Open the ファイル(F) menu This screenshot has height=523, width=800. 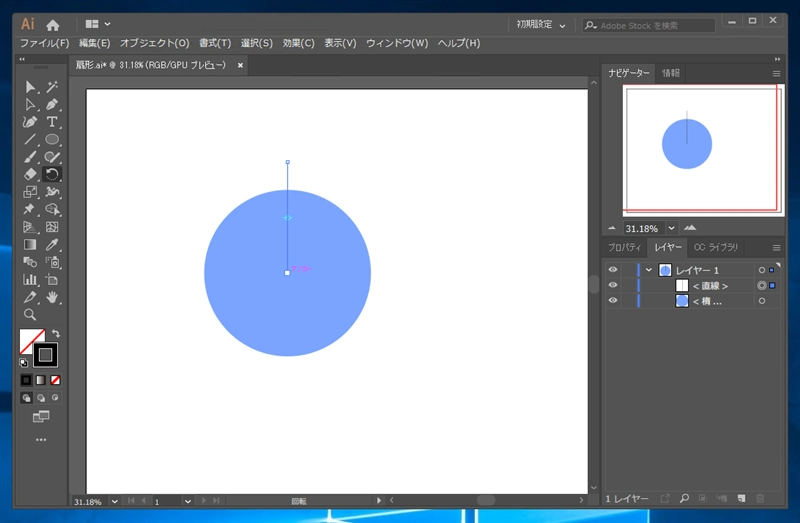coord(44,43)
